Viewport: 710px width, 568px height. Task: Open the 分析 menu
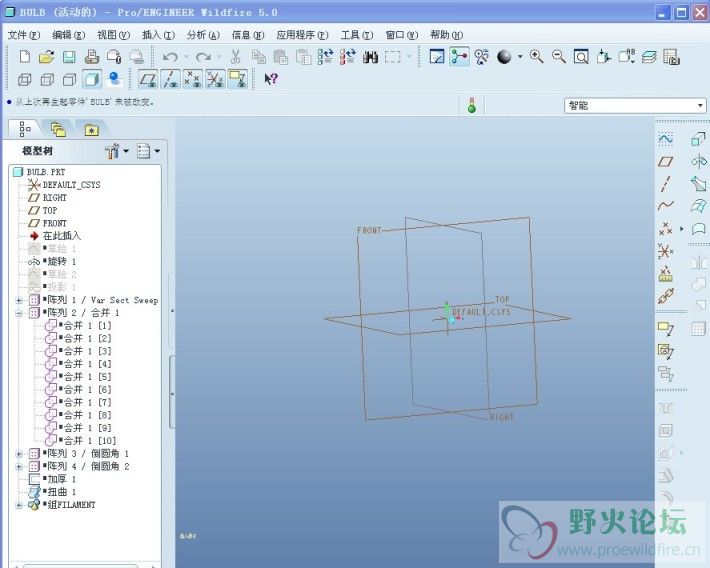[x=203, y=35]
